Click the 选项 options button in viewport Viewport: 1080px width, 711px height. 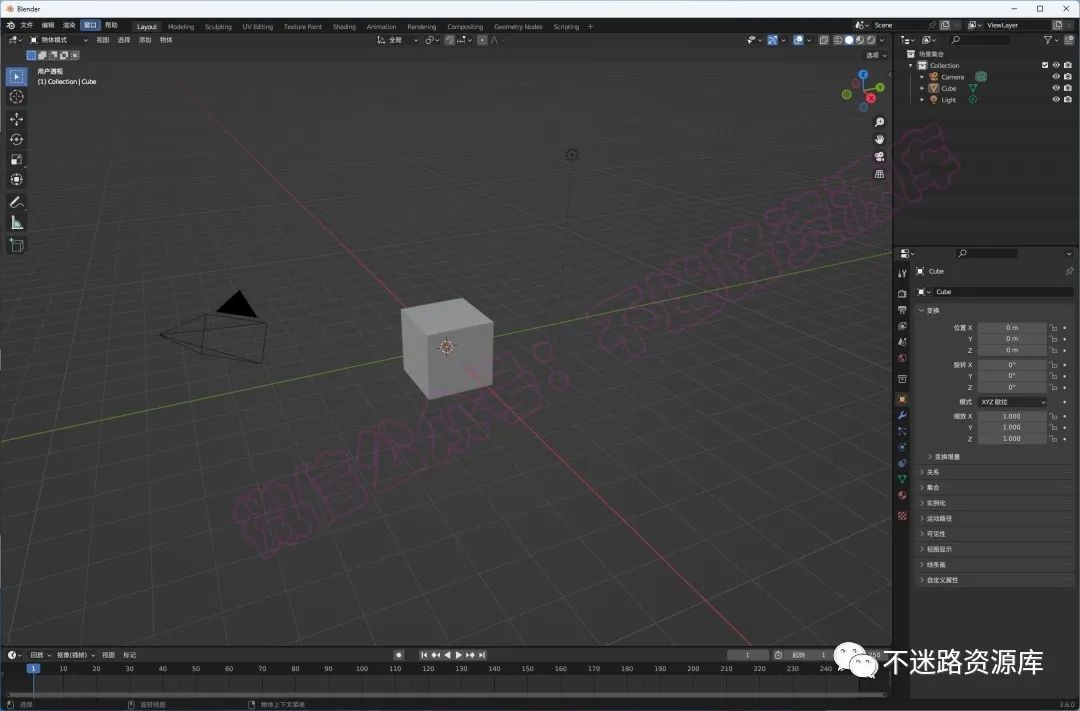[x=876, y=55]
